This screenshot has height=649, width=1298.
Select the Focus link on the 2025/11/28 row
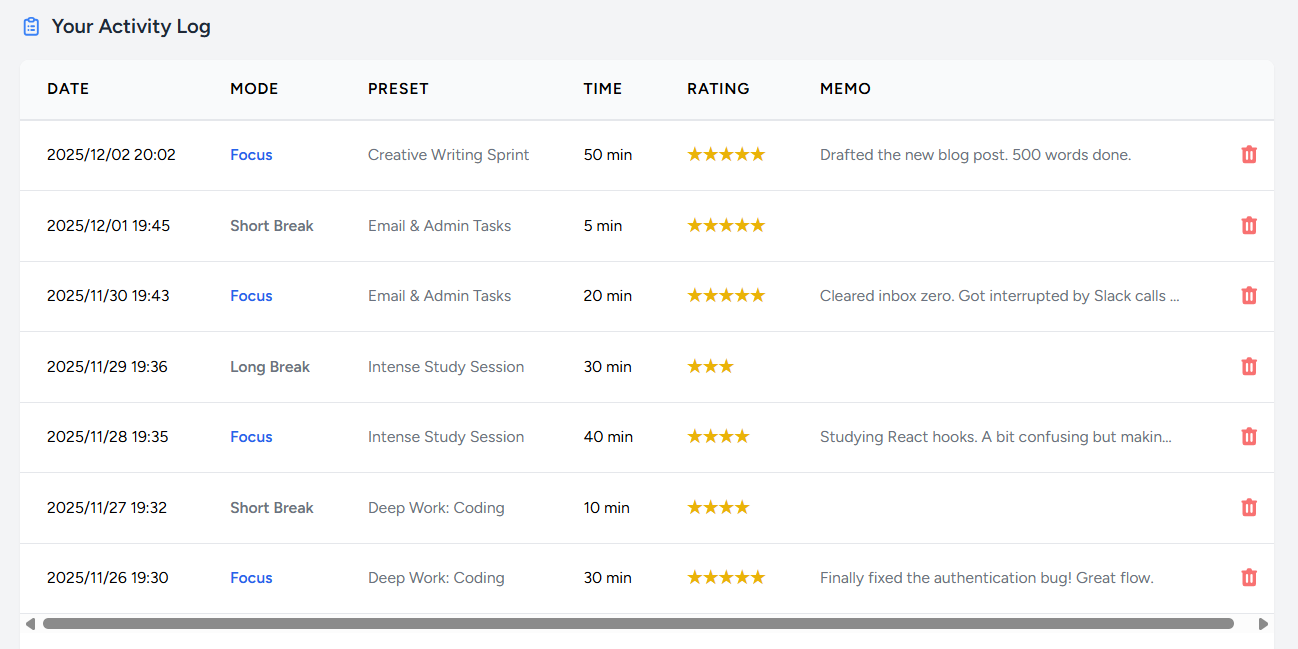tap(251, 437)
